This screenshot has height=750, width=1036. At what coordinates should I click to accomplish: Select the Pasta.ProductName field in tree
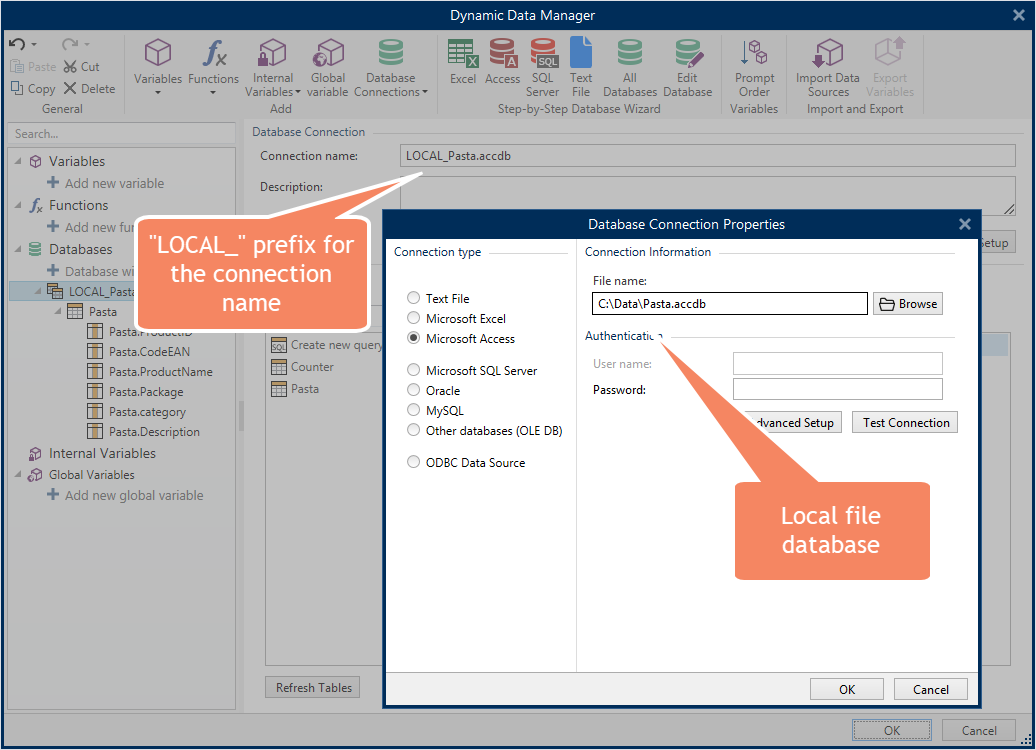(x=161, y=372)
